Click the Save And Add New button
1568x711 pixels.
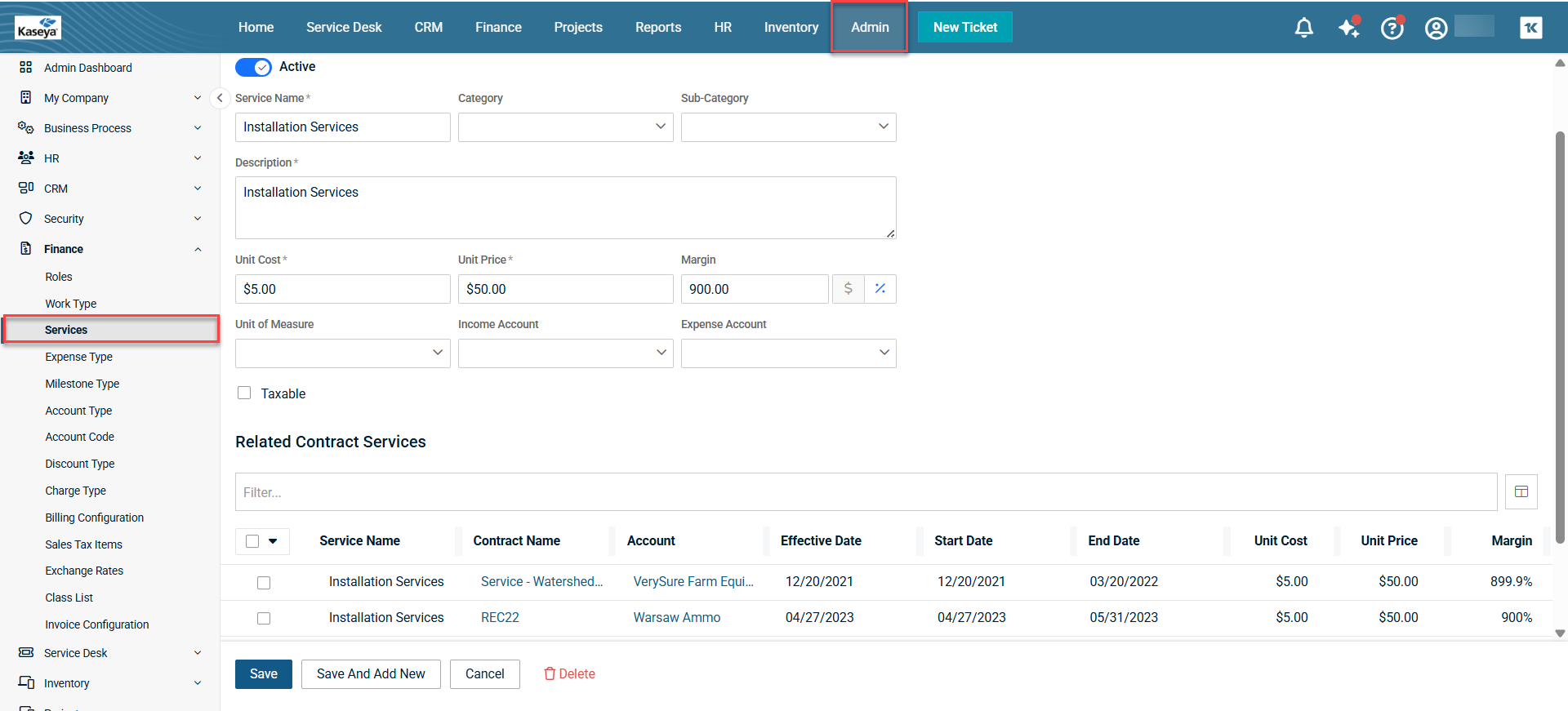tap(371, 674)
